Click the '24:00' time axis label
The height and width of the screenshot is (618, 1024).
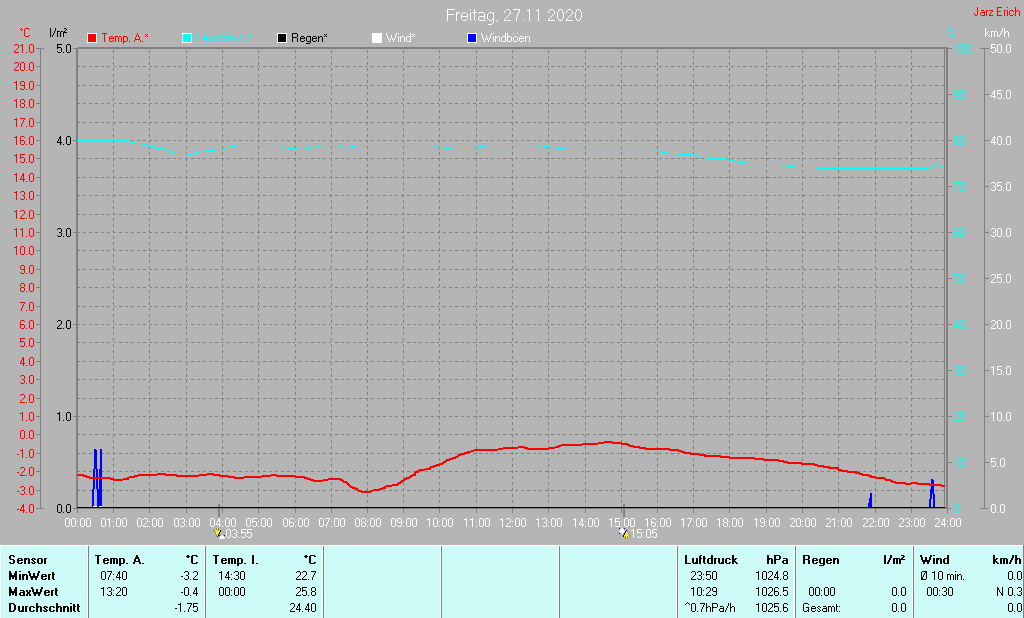[x=948, y=523]
